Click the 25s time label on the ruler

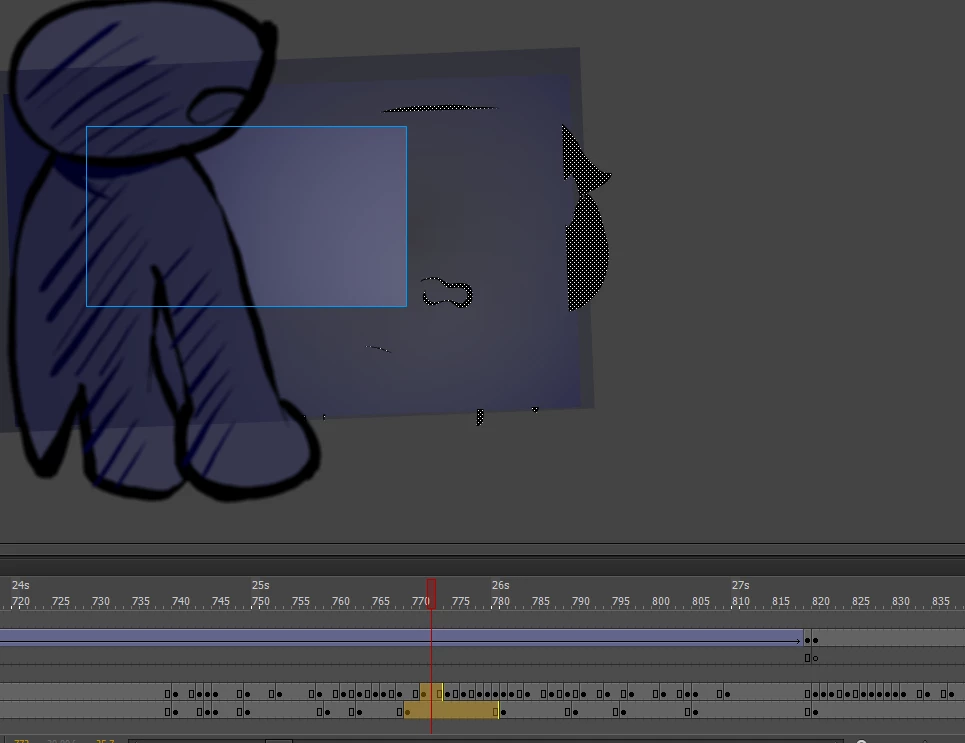click(260, 585)
